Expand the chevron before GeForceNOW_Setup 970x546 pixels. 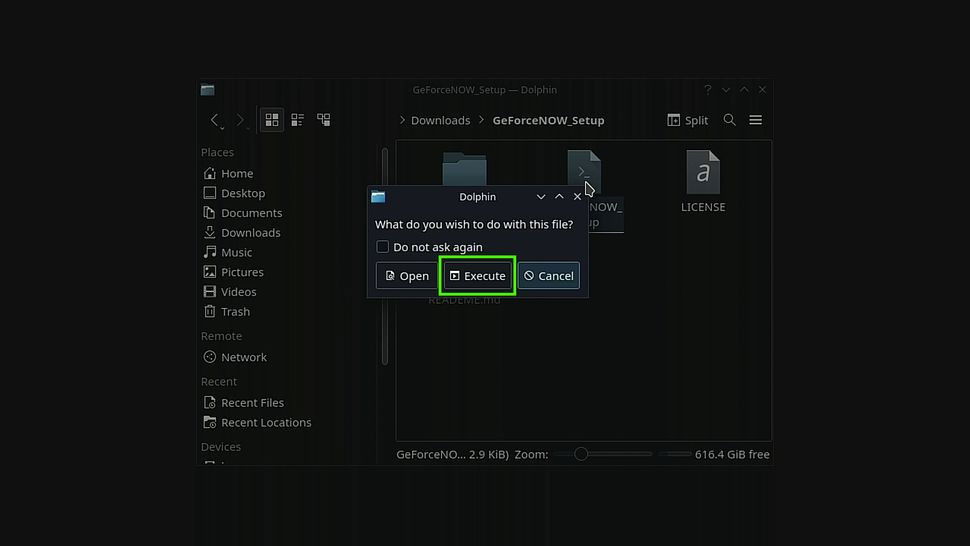tap(481, 120)
